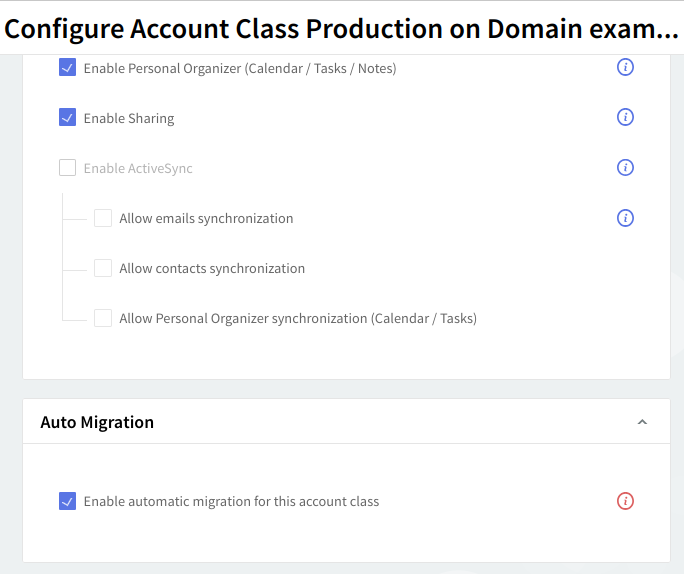Click Allow emails synchronization label text
Viewport: 684px width, 574px height.
[206, 219]
